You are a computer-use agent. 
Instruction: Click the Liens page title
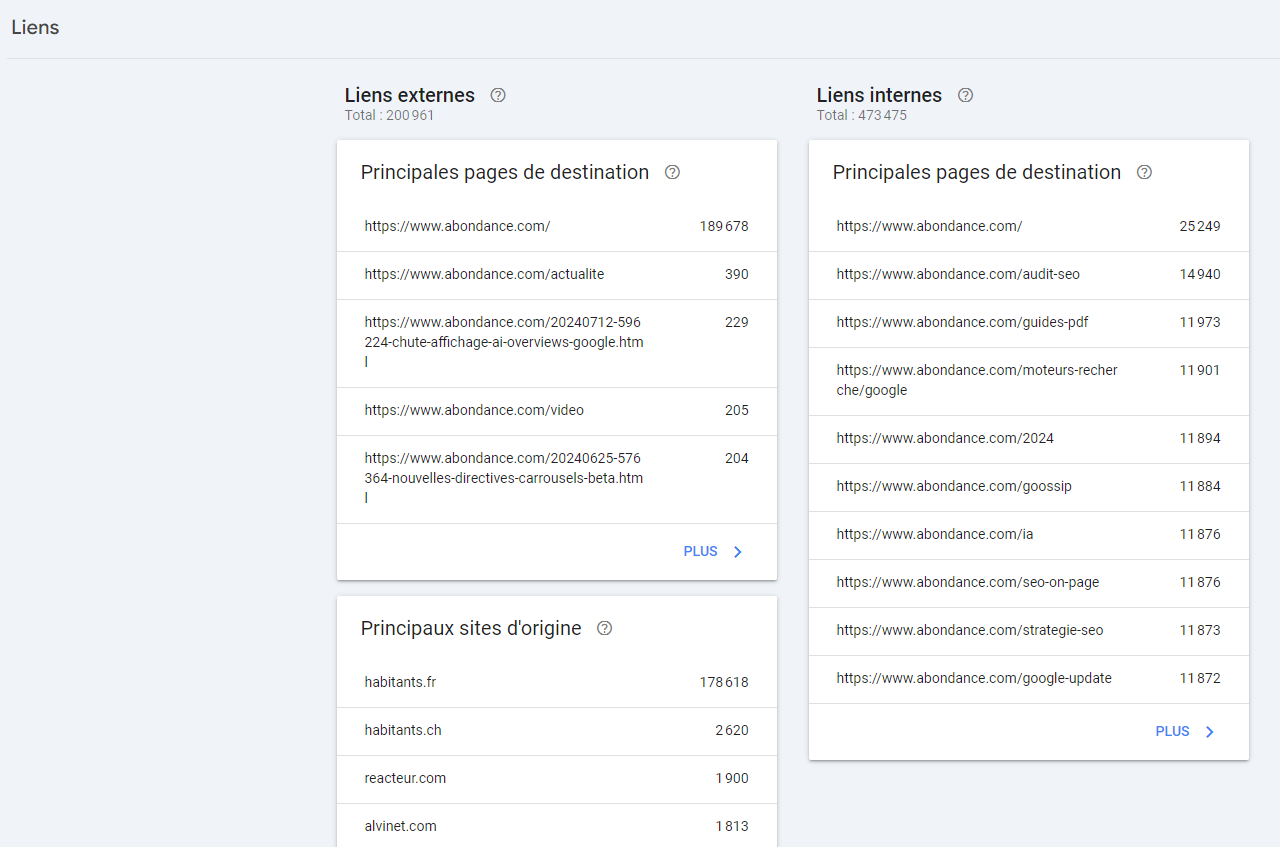click(x=35, y=28)
